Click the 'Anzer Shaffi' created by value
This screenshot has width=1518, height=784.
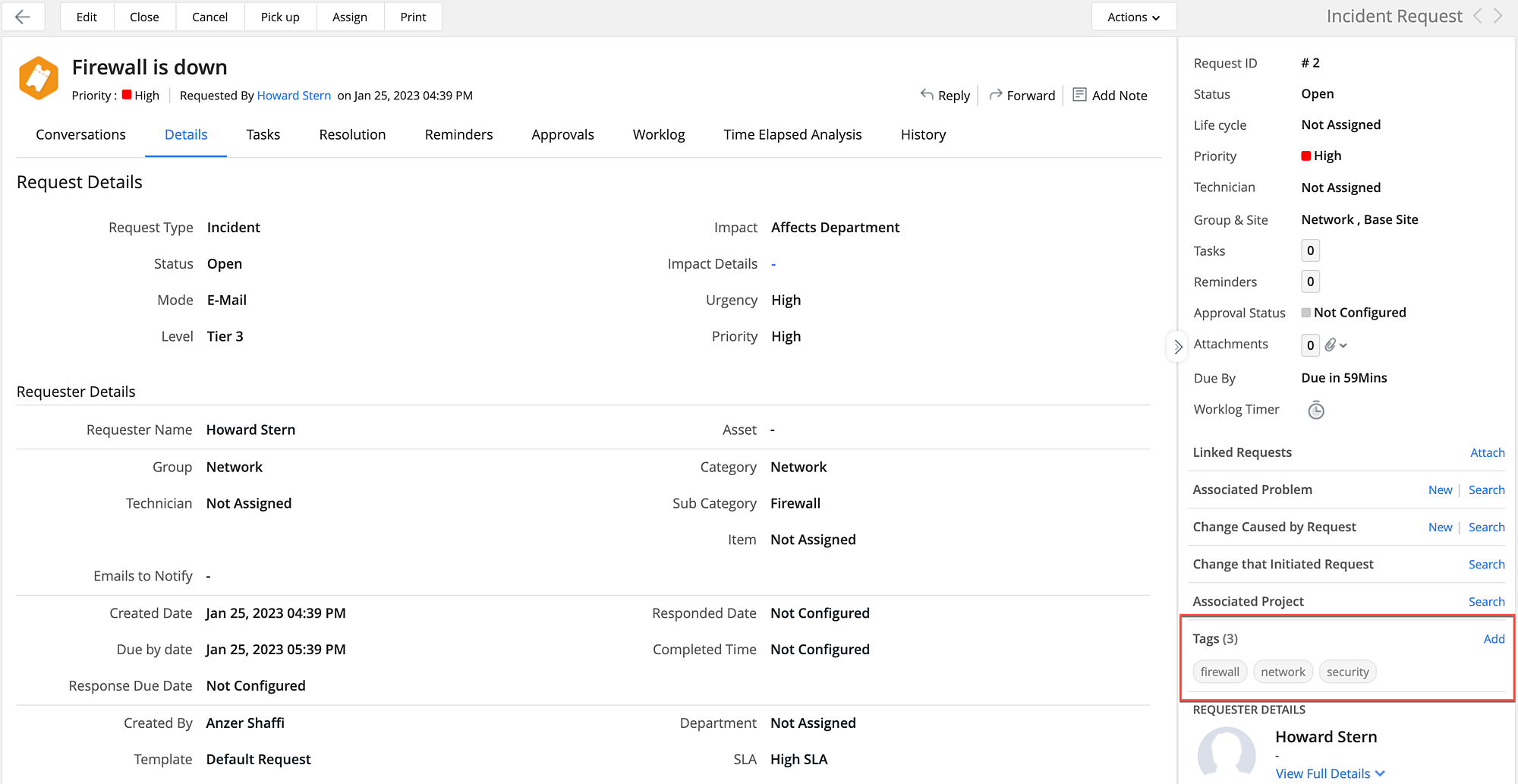pos(245,723)
